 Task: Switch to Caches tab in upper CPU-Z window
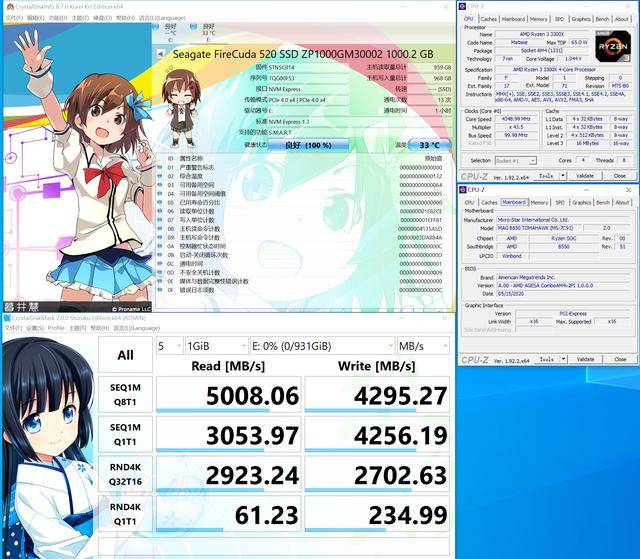[489, 19]
